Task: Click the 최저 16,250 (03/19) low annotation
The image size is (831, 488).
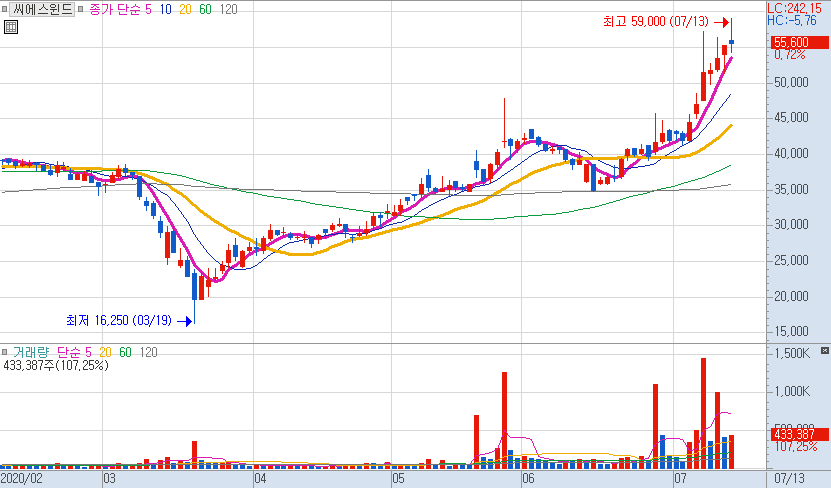Action: point(119,321)
